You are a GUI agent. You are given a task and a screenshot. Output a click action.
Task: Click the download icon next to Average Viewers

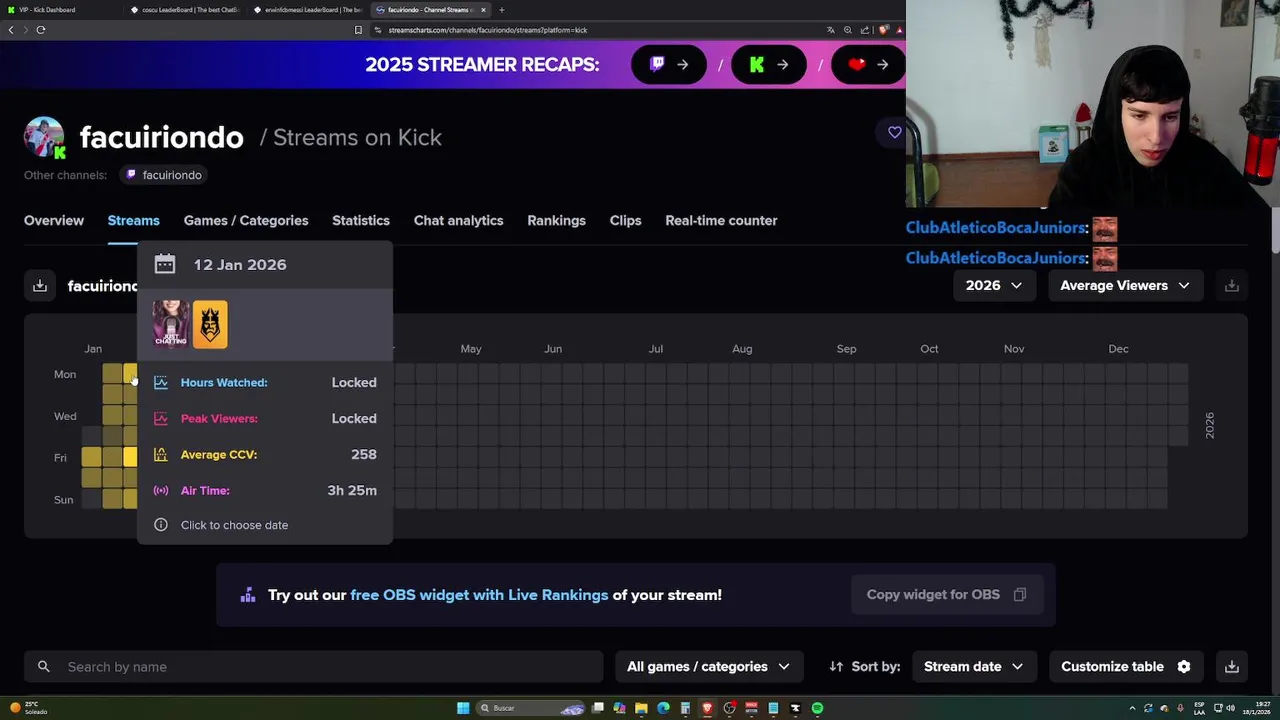coord(1232,286)
